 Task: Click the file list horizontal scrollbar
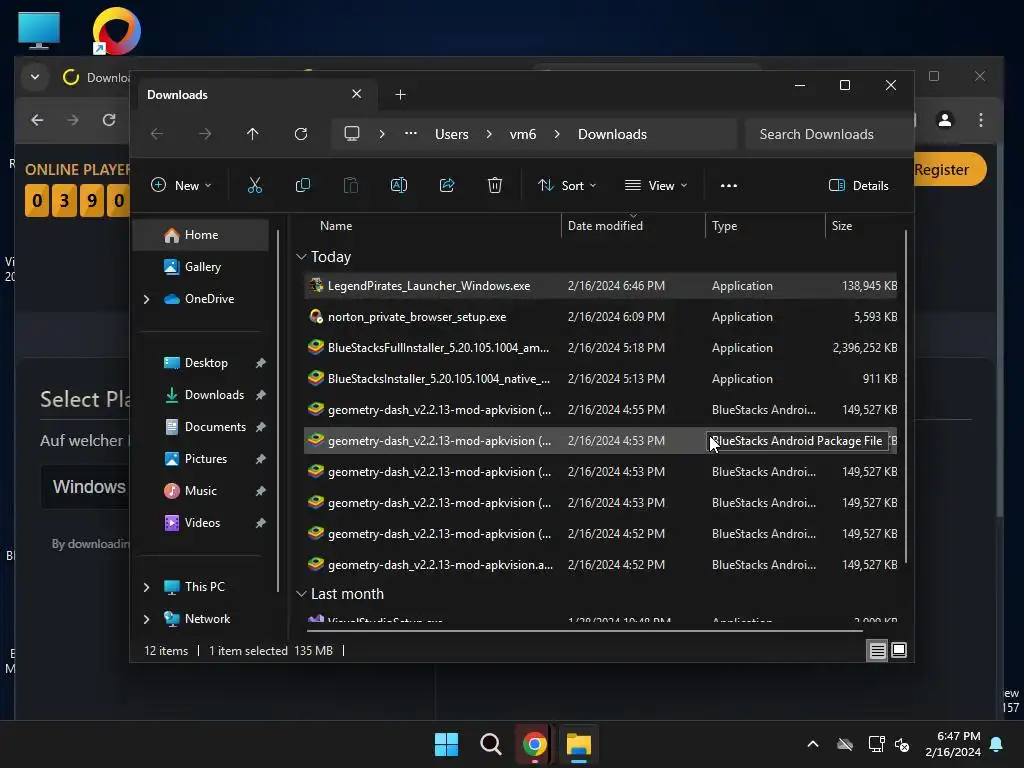tap(586, 631)
